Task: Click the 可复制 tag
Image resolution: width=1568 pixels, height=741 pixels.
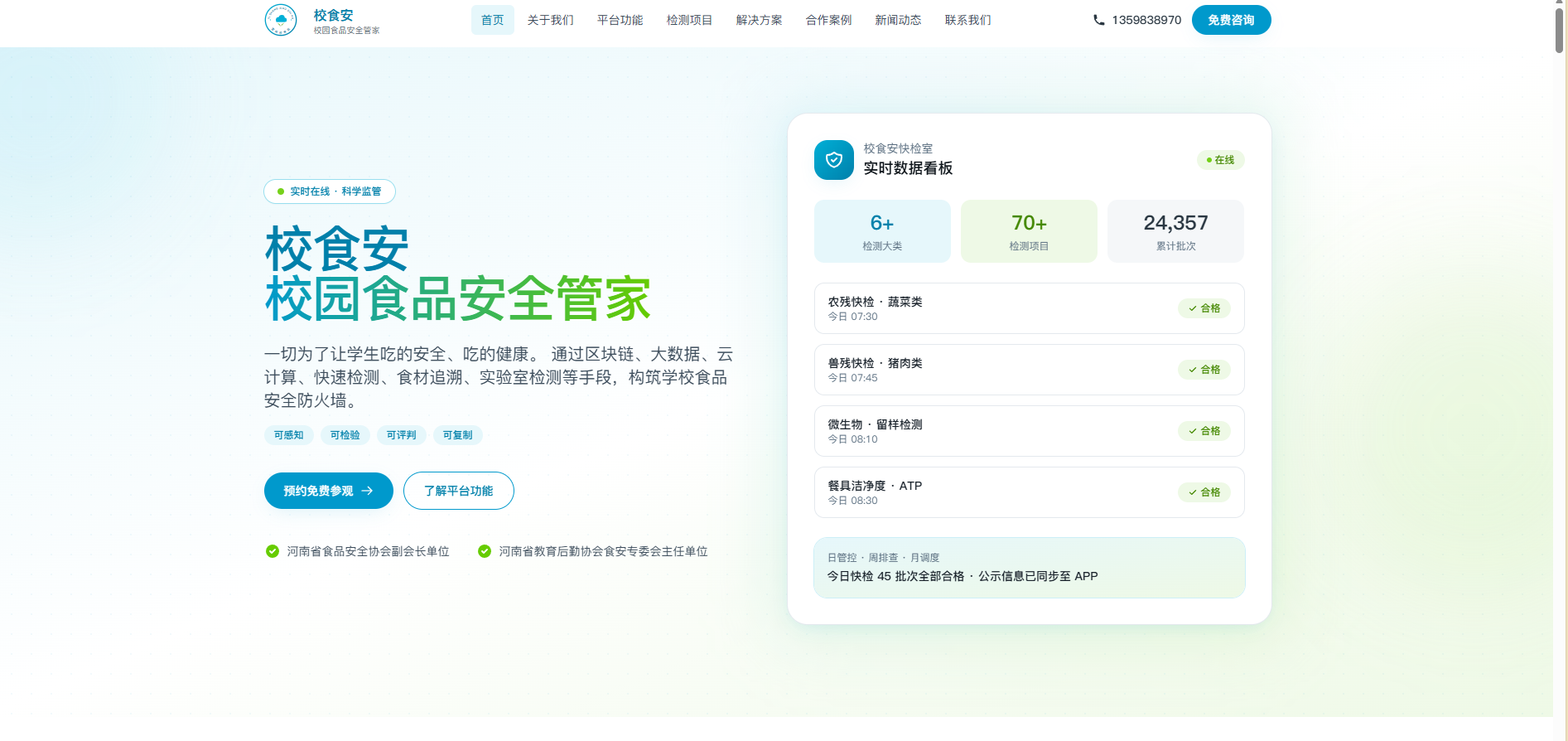Action: [x=458, y=435]
